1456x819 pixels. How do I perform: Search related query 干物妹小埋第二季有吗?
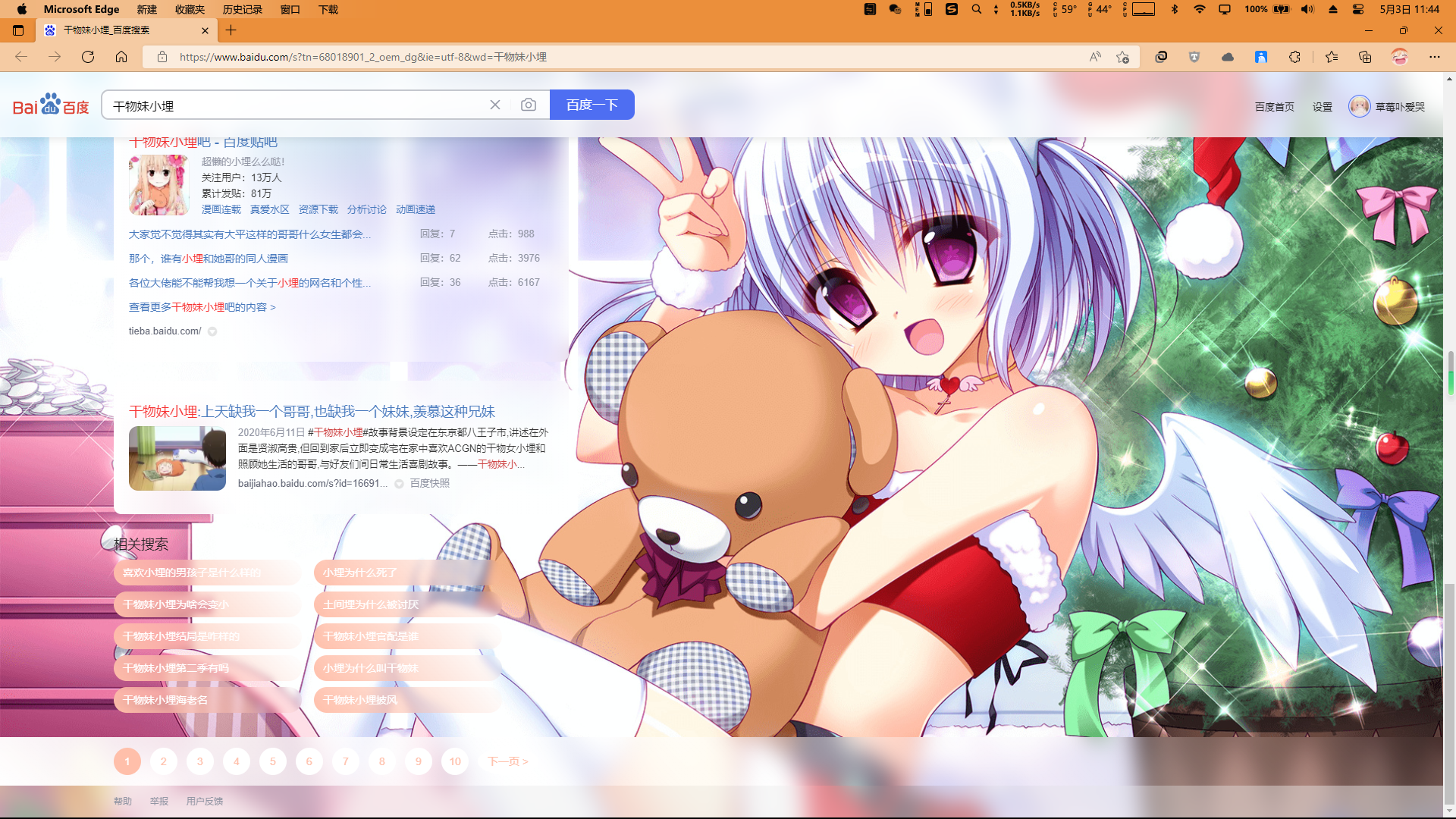pyautogui.click(x=207, y=668)
